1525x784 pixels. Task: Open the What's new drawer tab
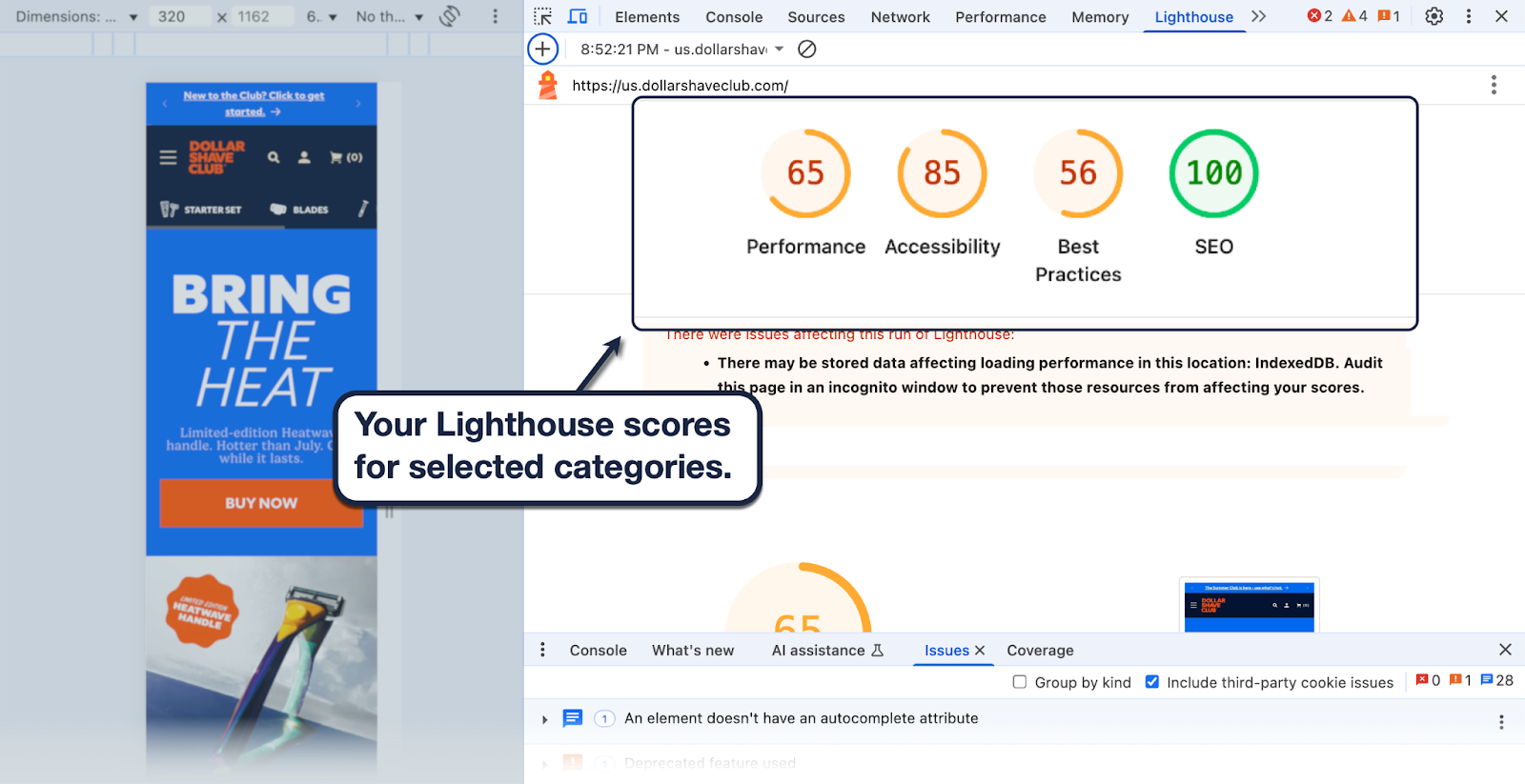click(693, 650)
